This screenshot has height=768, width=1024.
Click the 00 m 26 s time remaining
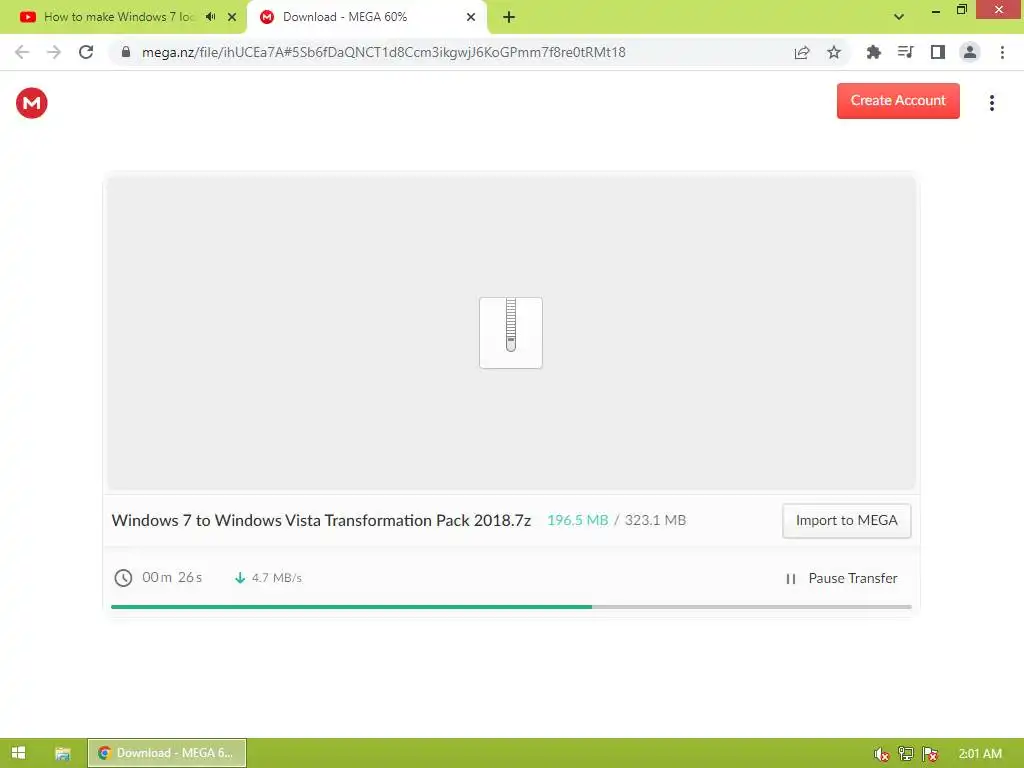(172, 577)
